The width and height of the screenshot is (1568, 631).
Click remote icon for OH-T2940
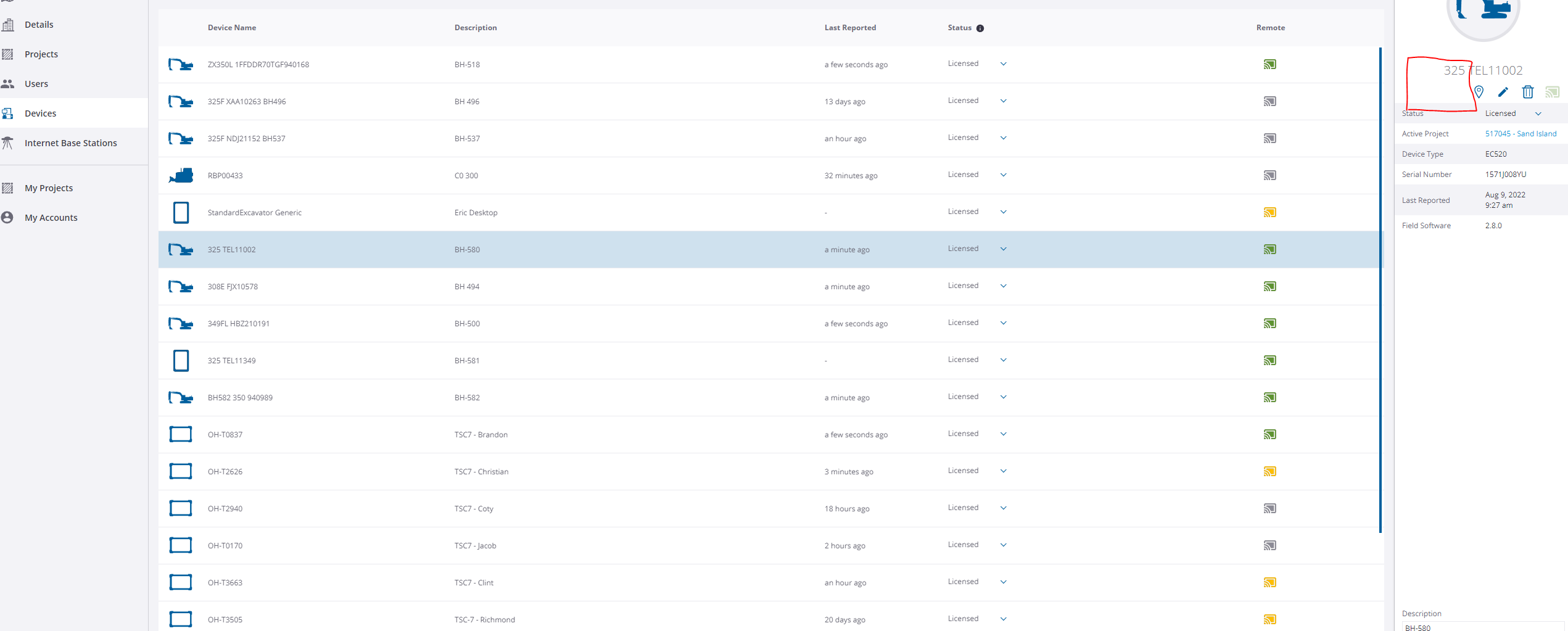(1269, 508)
